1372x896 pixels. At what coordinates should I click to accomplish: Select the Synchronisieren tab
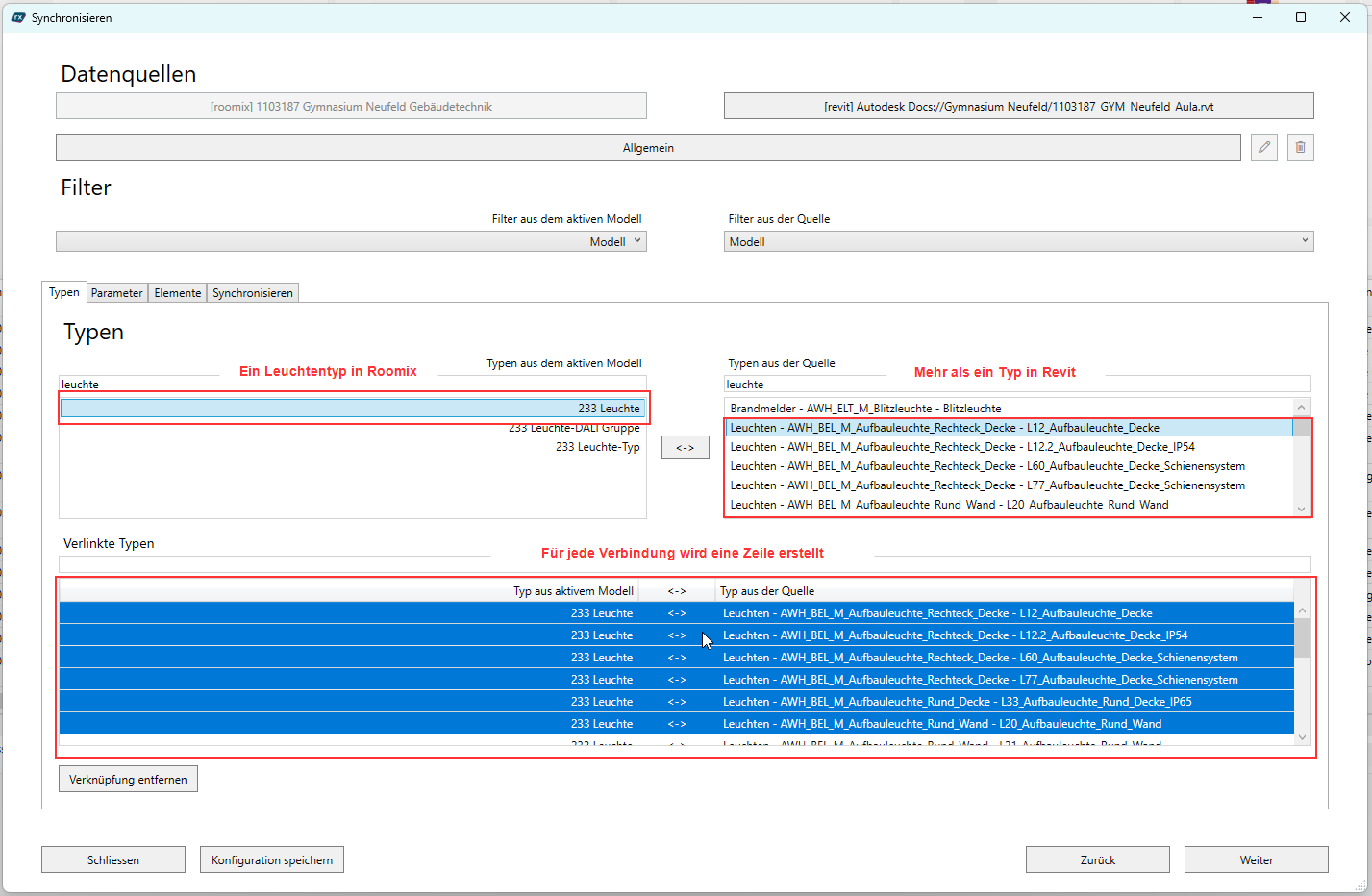tap(252, 293)
